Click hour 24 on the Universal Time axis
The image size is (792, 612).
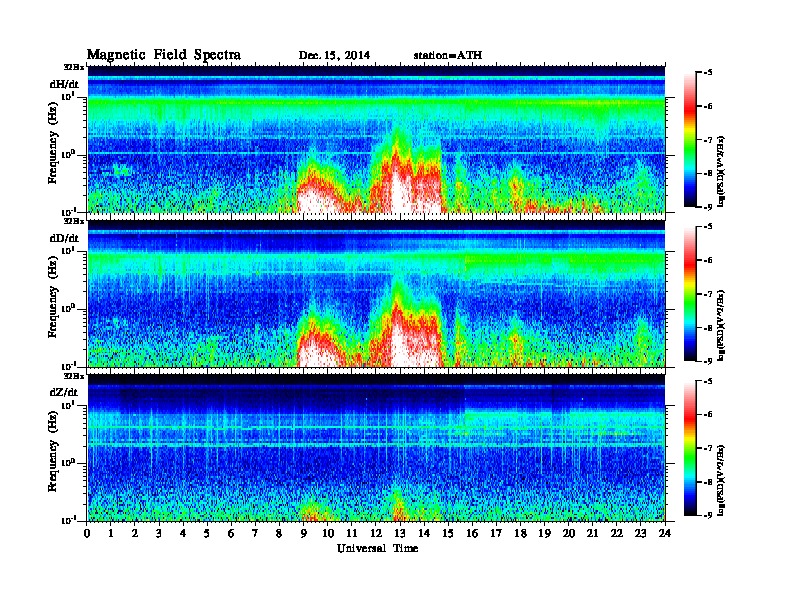click(x=665, y=533)
